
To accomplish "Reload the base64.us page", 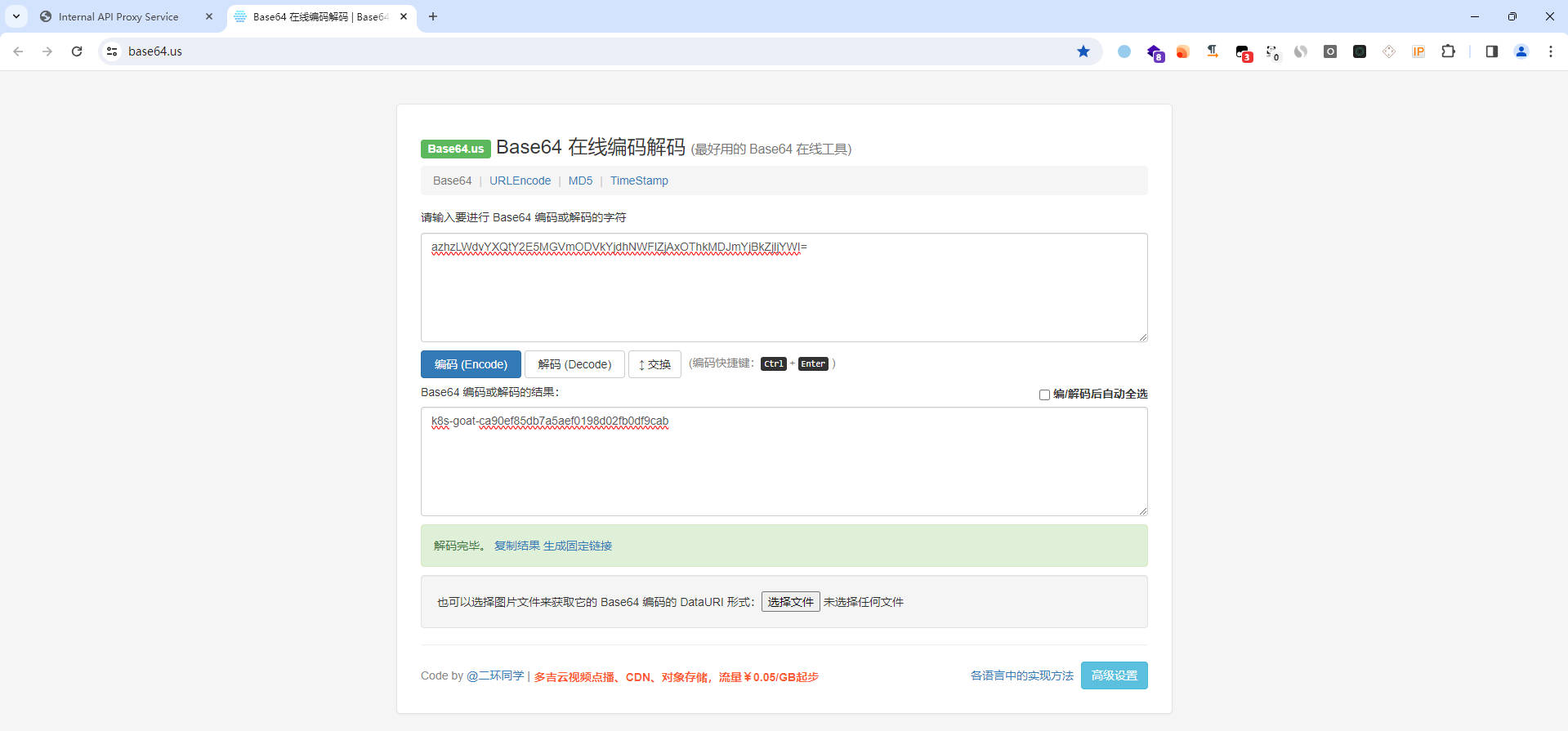I will click(77, 51).
